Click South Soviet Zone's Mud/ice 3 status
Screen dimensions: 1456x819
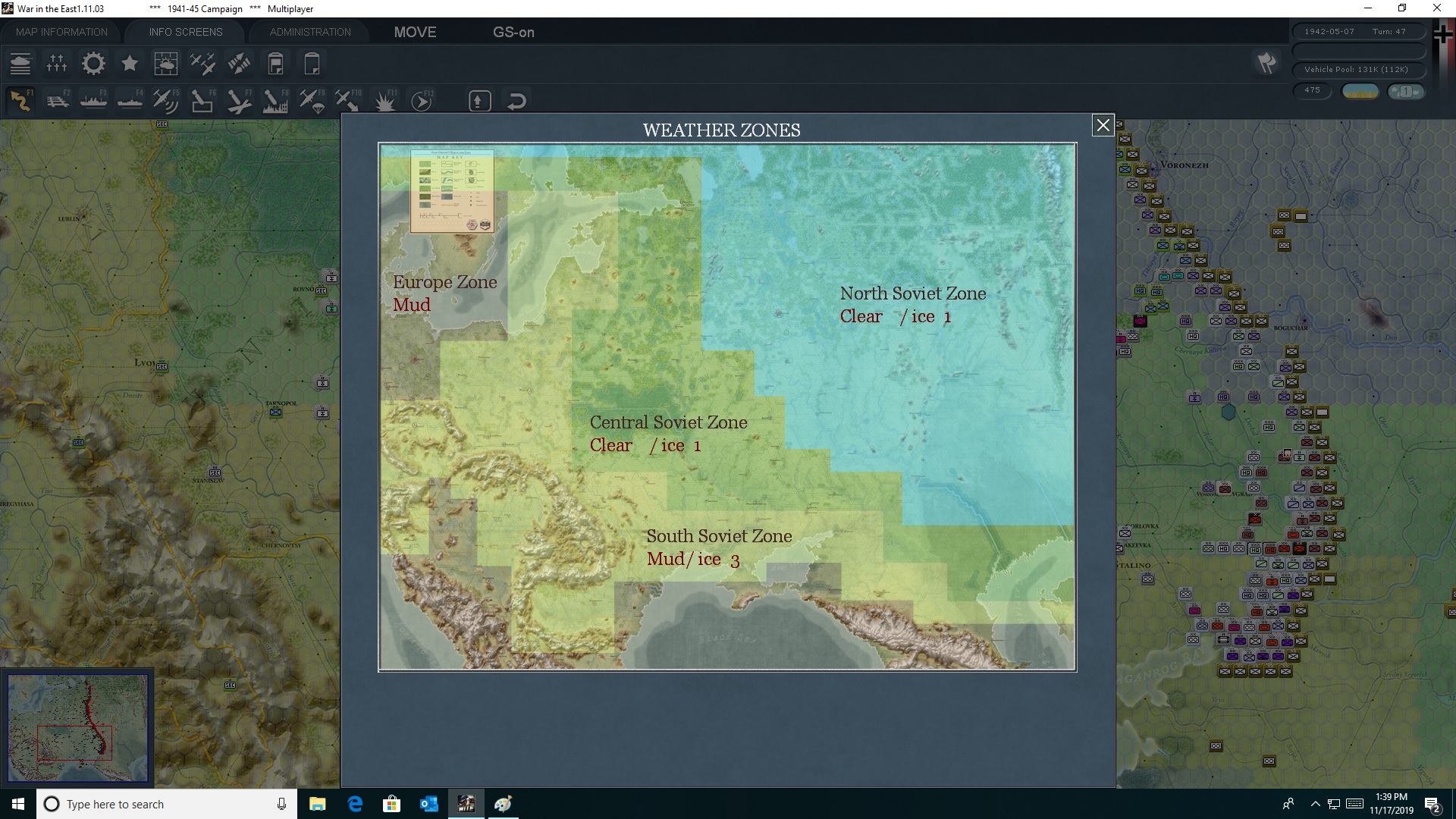tap(692, 560)
